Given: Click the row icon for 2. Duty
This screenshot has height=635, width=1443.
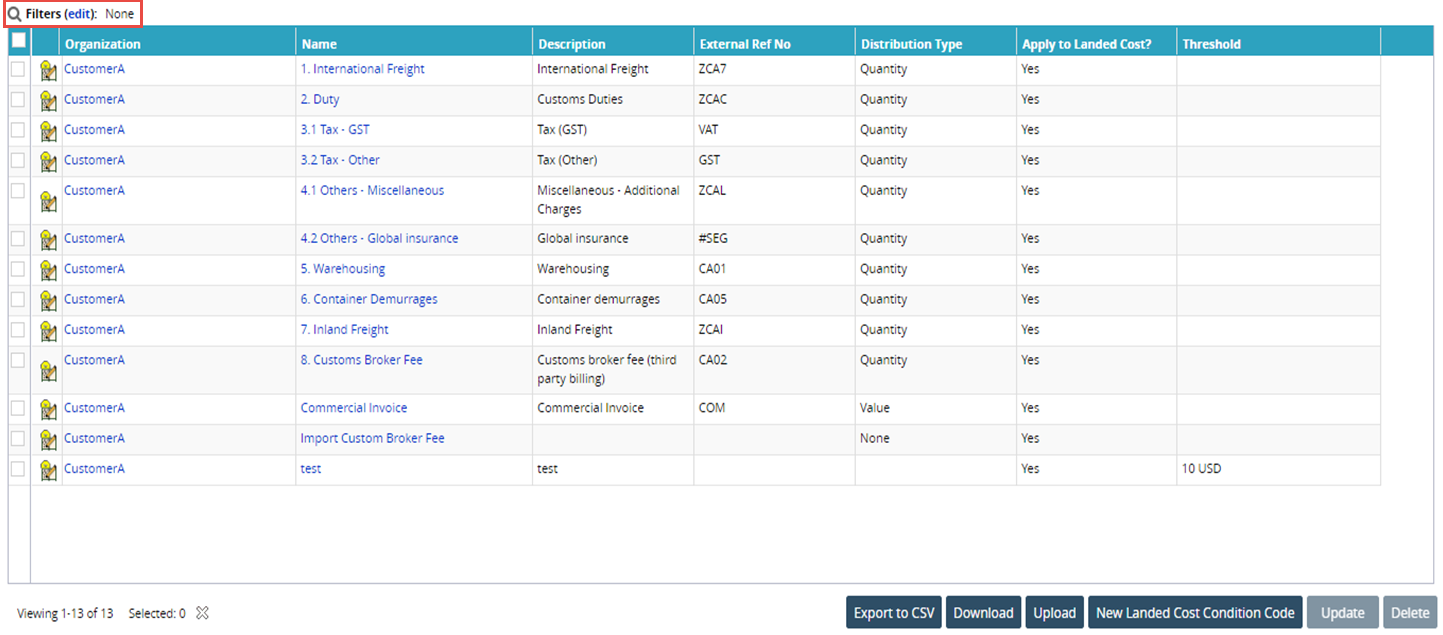Looking at the screenshot, I should click(x=47, y=101).
